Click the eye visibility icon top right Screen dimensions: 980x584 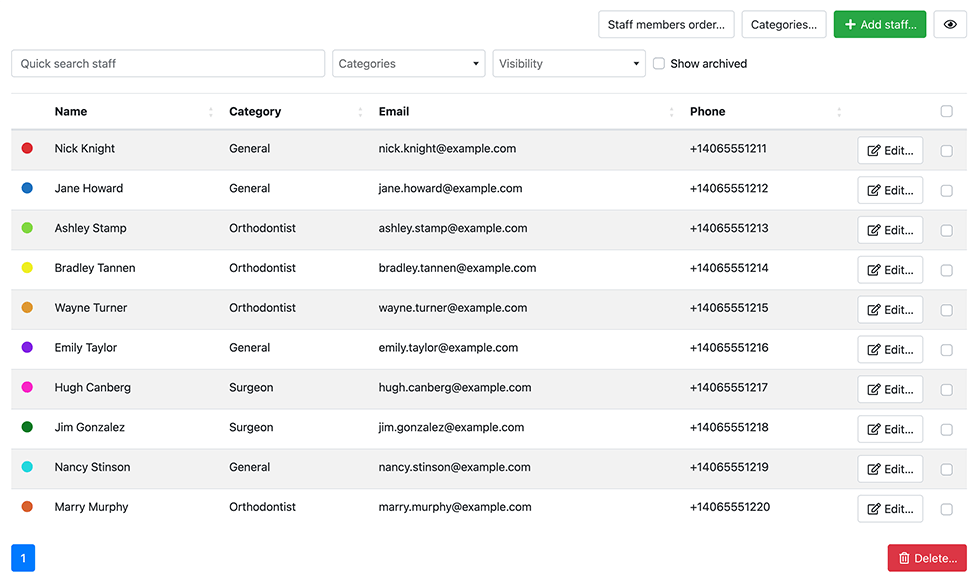pos(949,24)
